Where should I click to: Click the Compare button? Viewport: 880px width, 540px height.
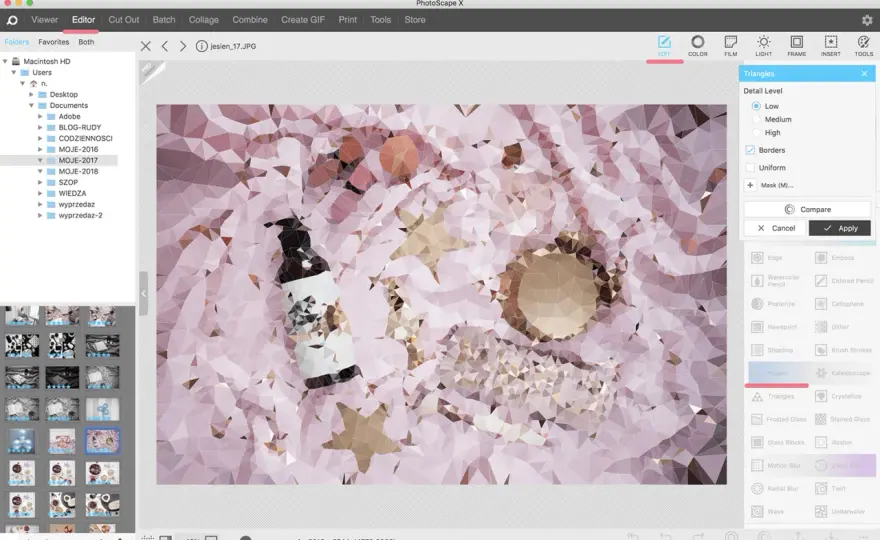tap(808, 209)
